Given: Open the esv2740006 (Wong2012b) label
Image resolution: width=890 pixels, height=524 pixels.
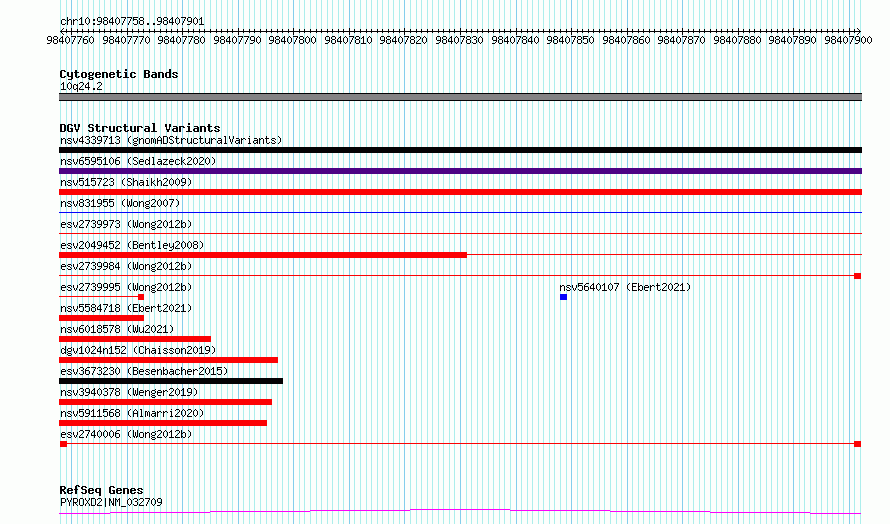Looking at the screenshot, I should pos(126,434).
